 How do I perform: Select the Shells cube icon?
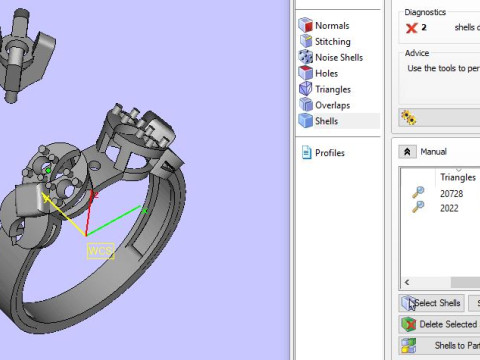click(x=306, y=121)
